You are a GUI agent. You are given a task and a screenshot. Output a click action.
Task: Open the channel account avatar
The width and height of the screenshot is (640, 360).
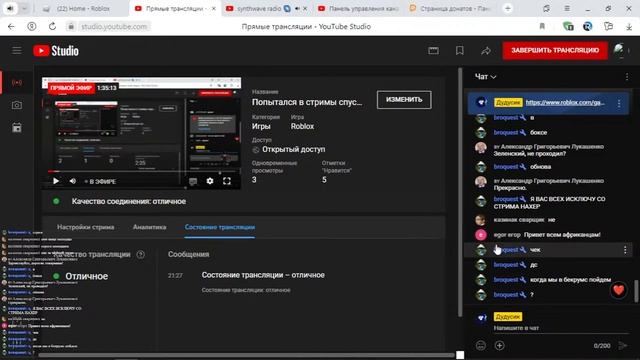pyautogui.click(x=619, y=51)
